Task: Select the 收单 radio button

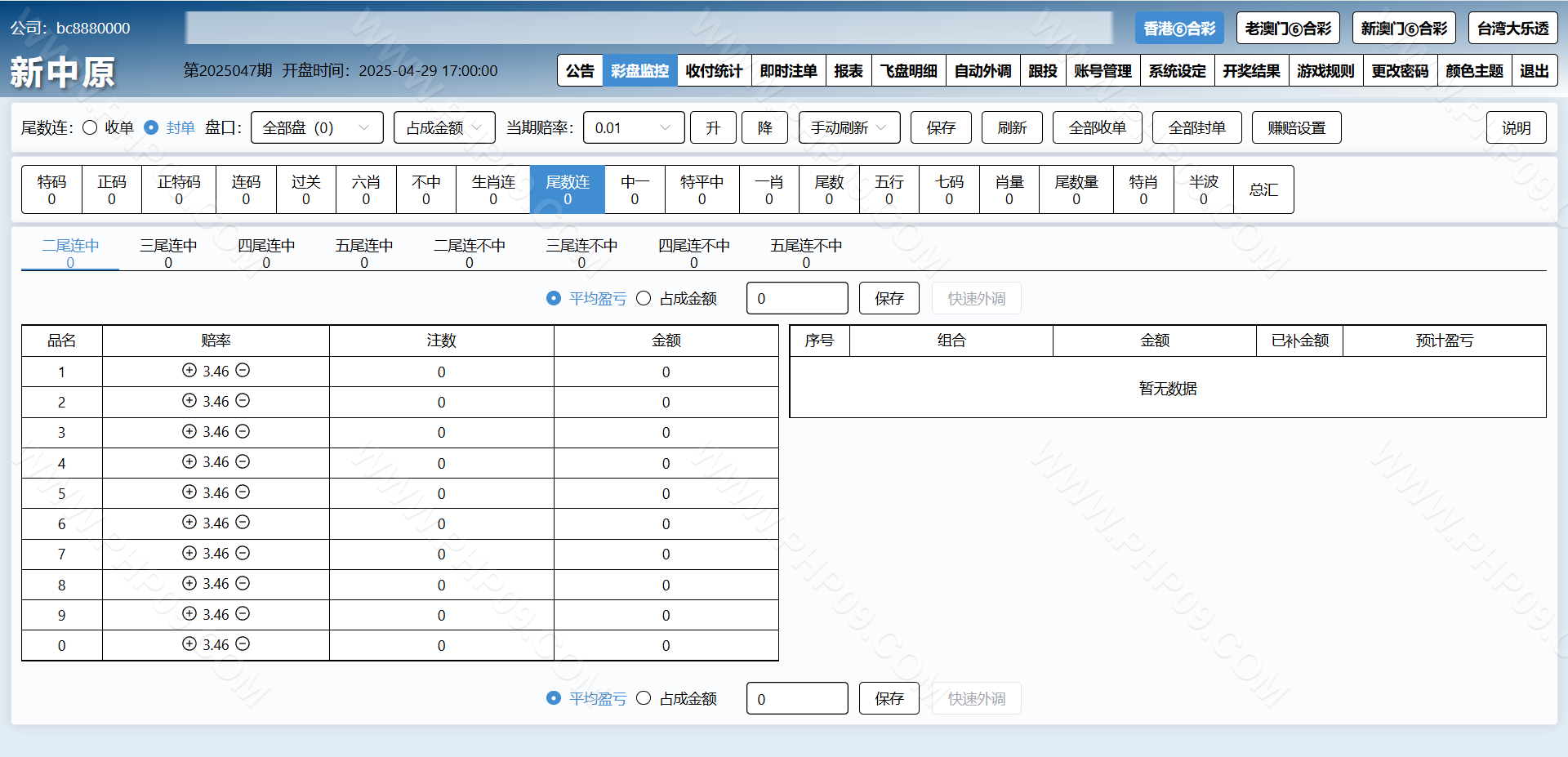Action: point(91,127)
